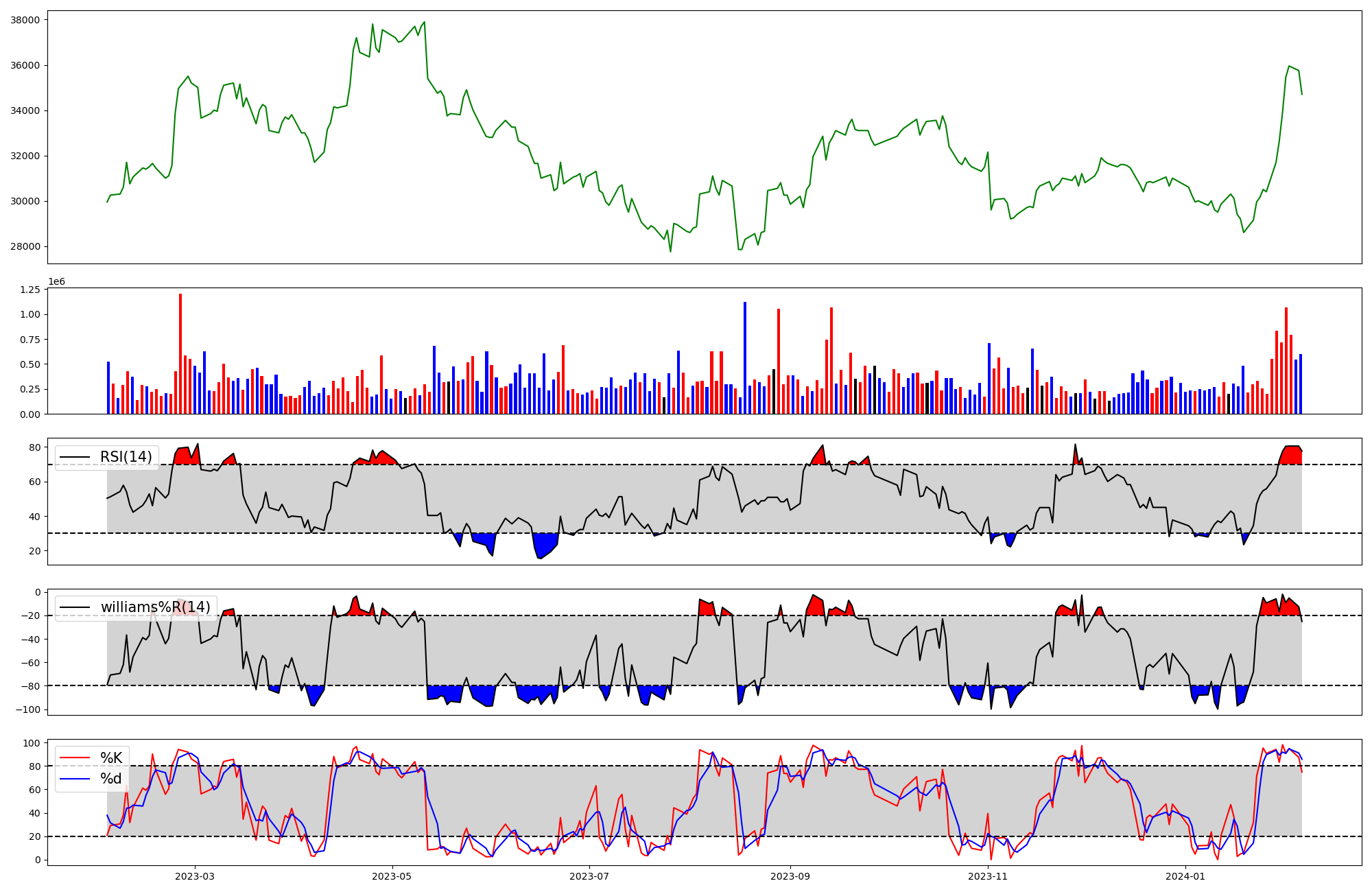Click the red line sample beside %K
Screen dimensions: 1372x892
point(76,758)
